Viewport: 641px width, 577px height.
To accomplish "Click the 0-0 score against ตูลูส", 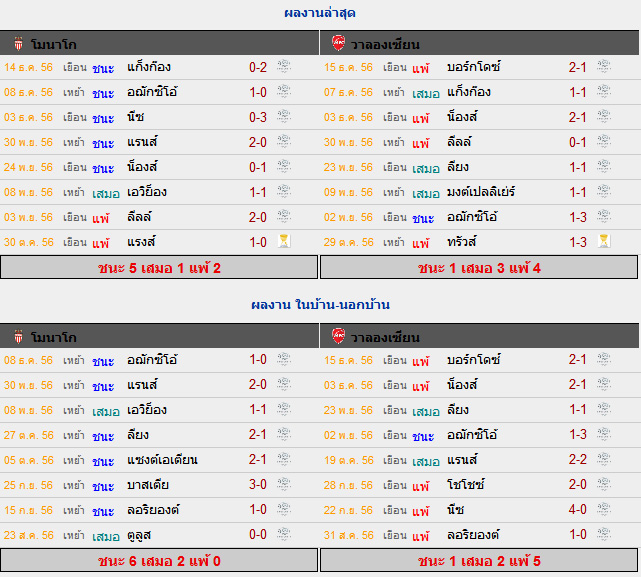I will [258, 534].
